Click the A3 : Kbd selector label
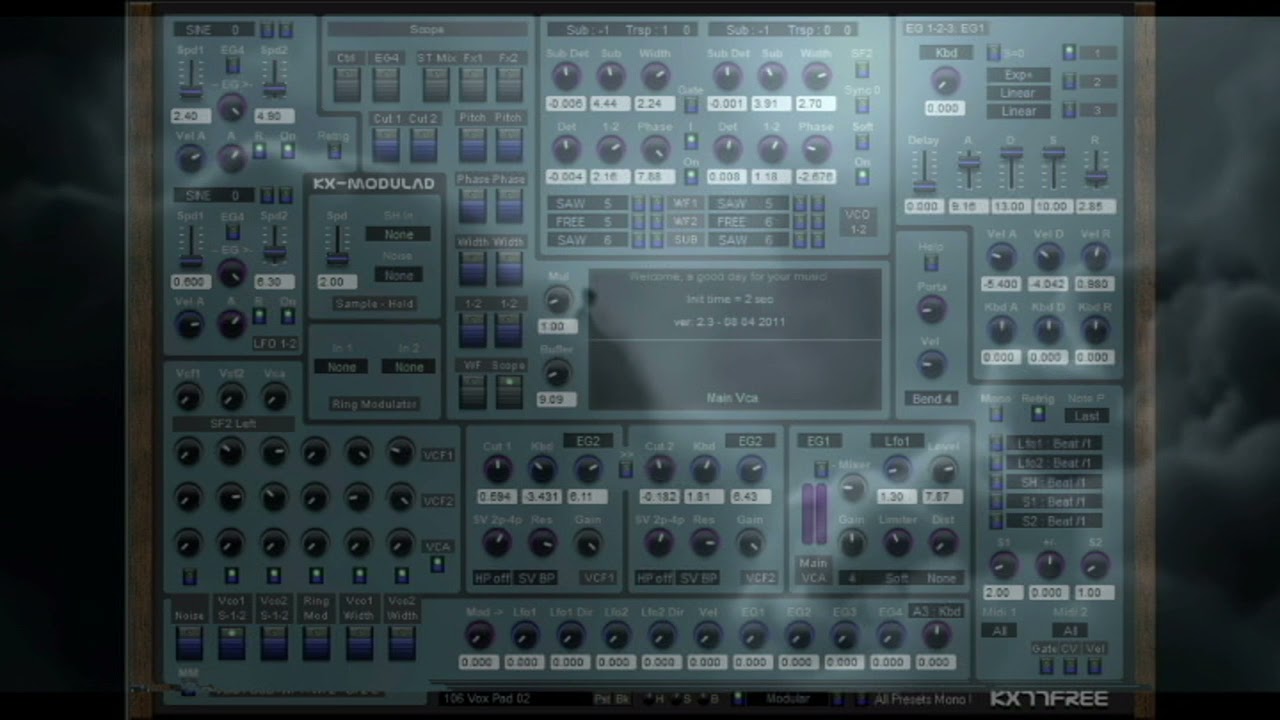The image size is (1280, 720). pyautogui.click(x=936, y=611)
